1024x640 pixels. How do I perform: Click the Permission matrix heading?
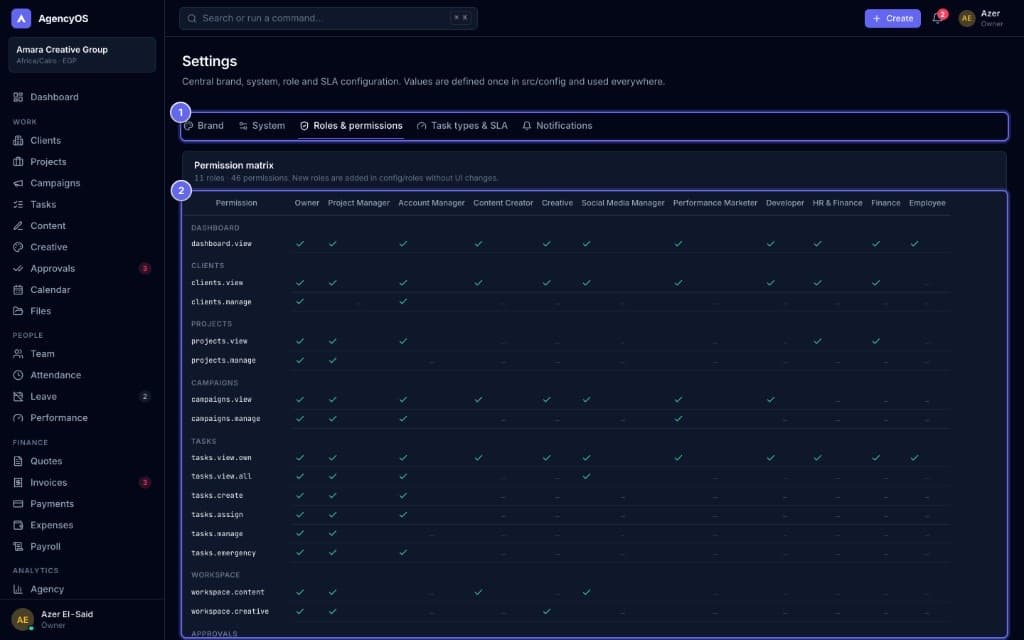click(x=234, y=166)
